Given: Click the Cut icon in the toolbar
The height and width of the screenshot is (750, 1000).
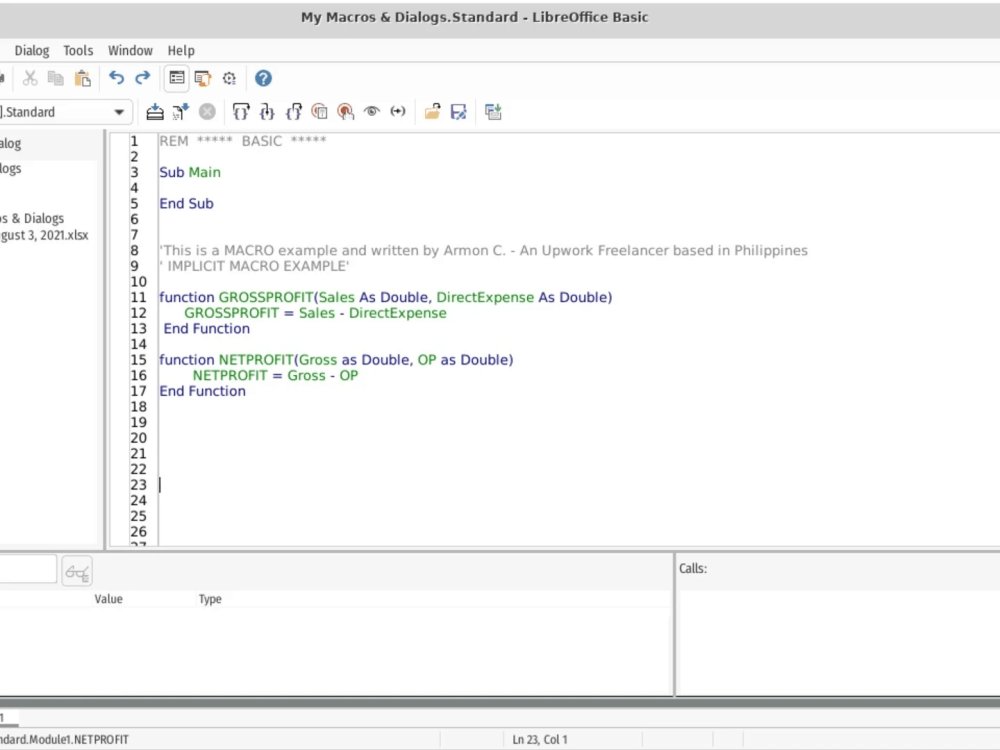Looking at the screenshot, I should [x=29, y=78].
